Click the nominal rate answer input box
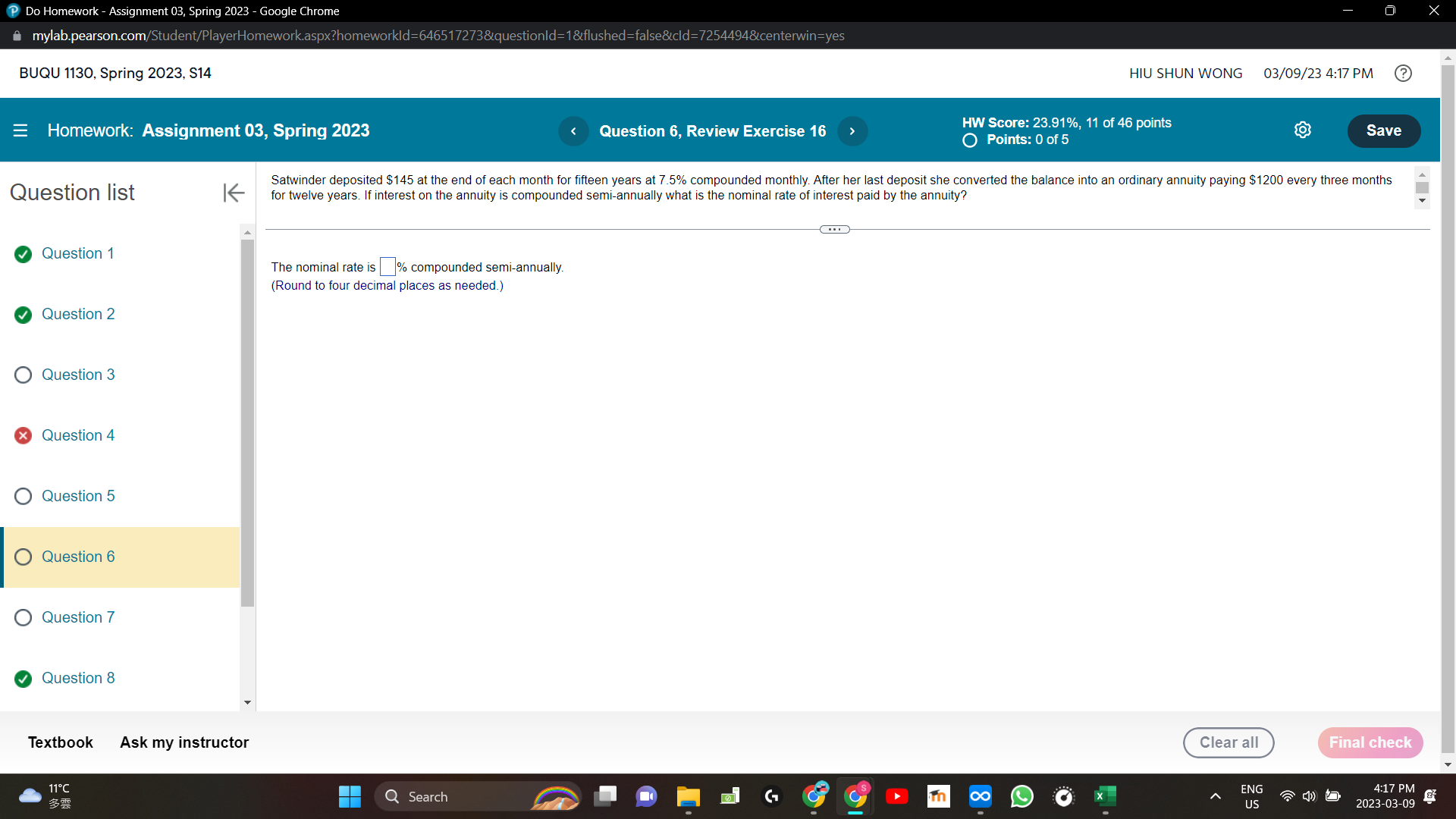This screenshot has width=1456, height=819. point(387,266)
